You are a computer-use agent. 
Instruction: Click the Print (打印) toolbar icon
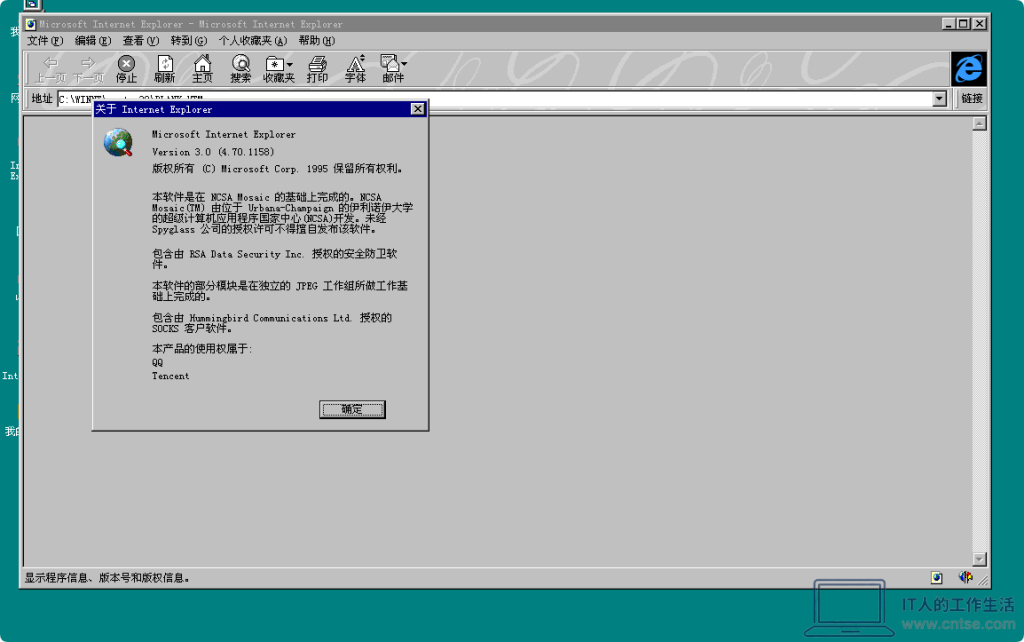(317, 69)
